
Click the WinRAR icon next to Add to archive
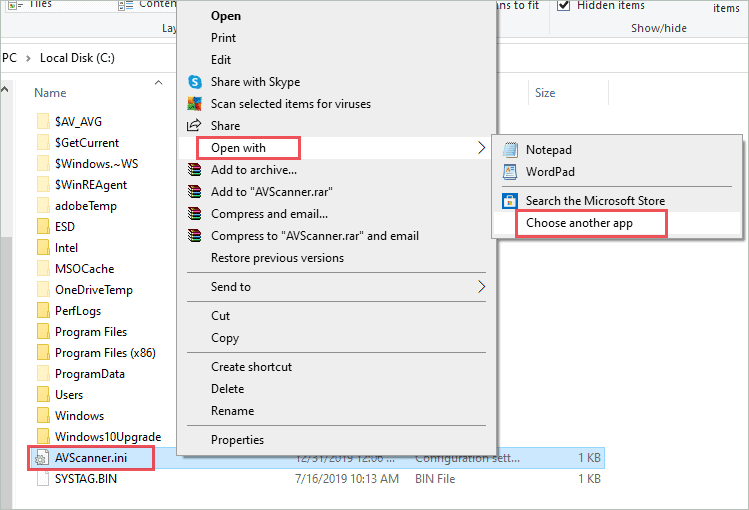click(193, 170)
